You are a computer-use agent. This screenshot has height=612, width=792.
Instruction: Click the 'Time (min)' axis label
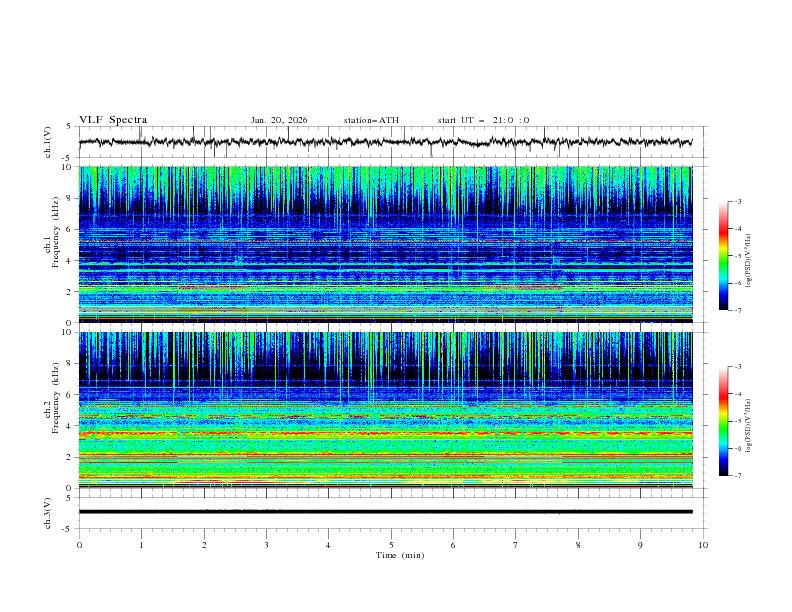click(x=400, y=555)
